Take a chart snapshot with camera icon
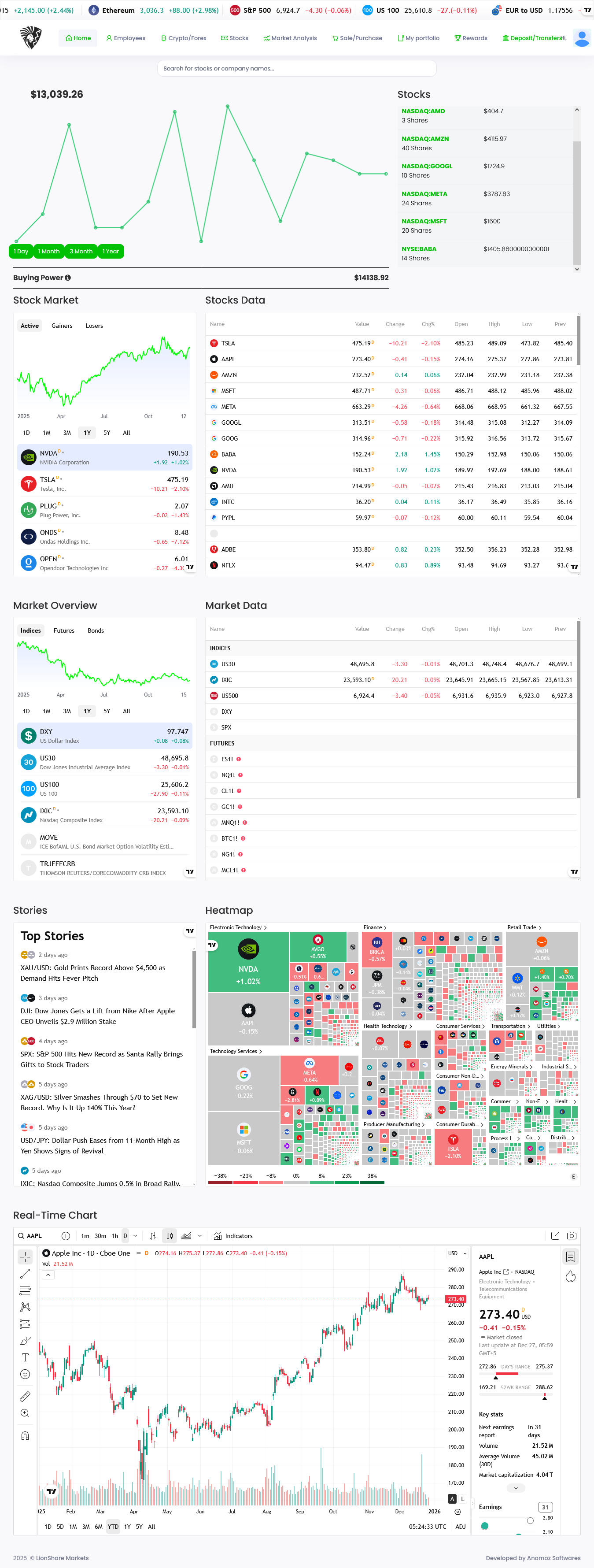This screenshot has height=1568, width=594. 572,1236
